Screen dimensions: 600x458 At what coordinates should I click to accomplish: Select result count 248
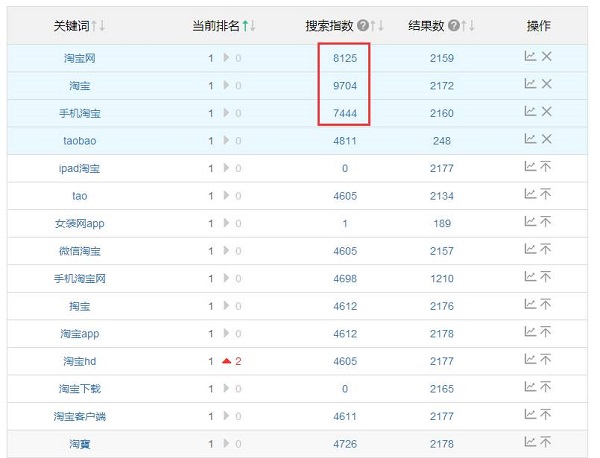[x=442, y=141]
